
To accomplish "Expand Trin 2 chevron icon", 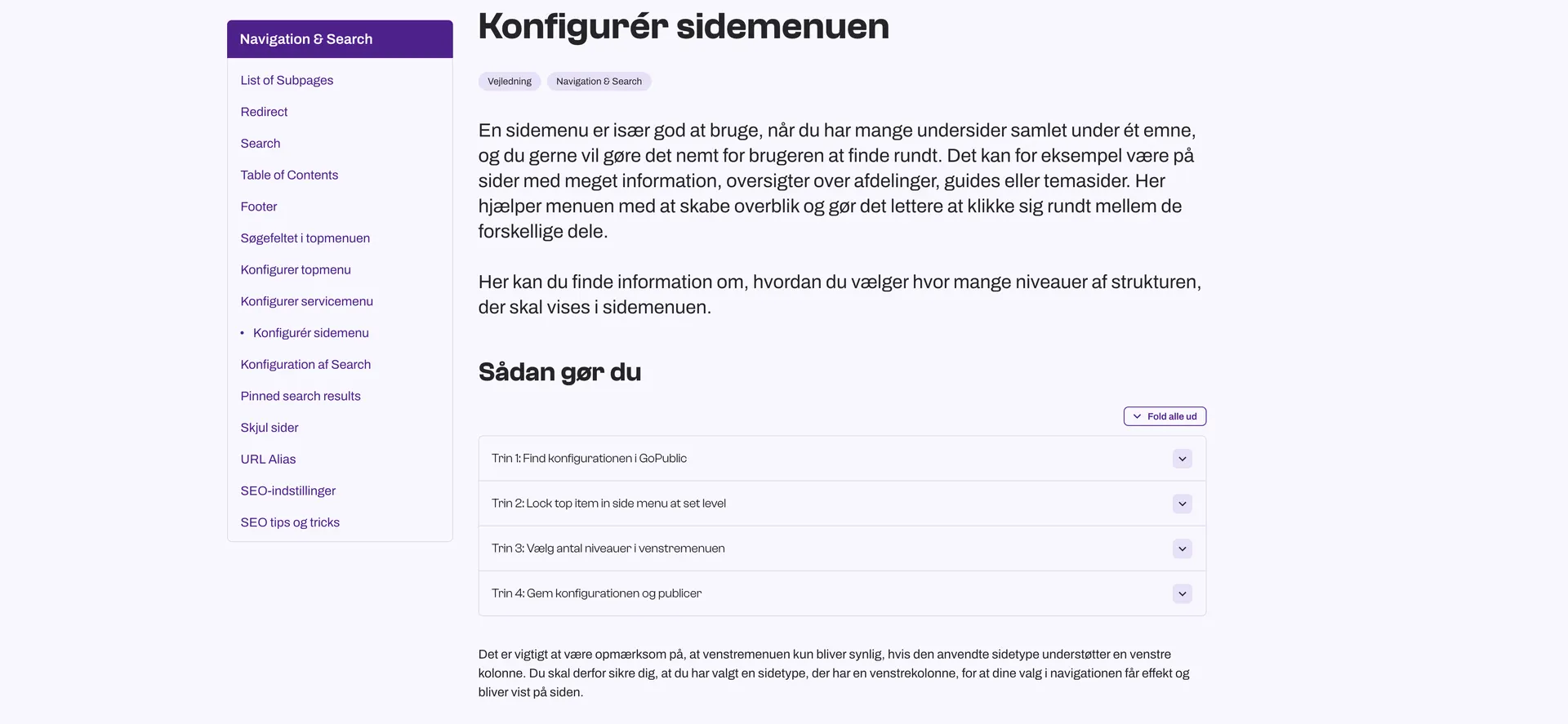I will (1182, 504).
